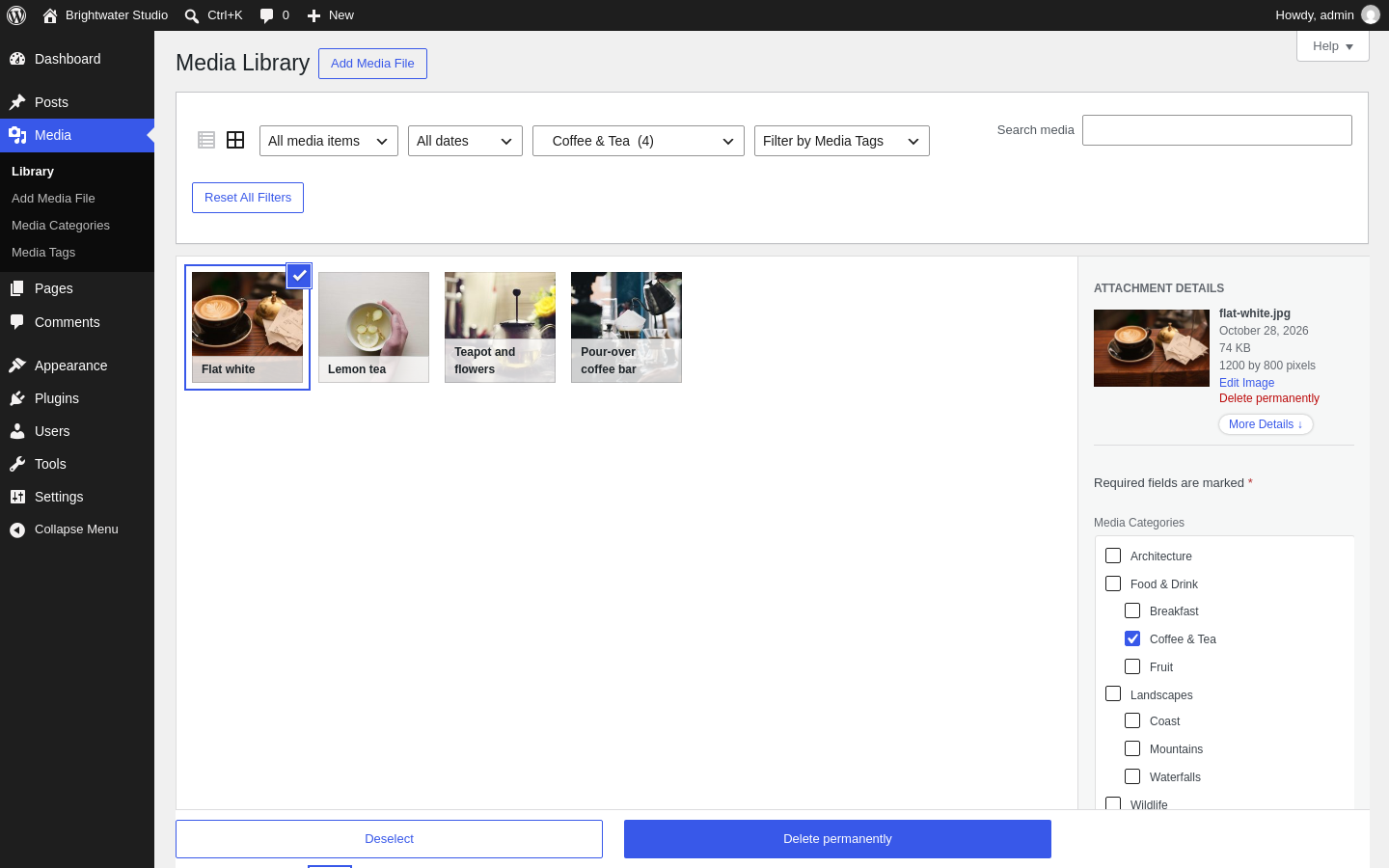
Task: Expand the Help panel
Action: coord(1333,46)
